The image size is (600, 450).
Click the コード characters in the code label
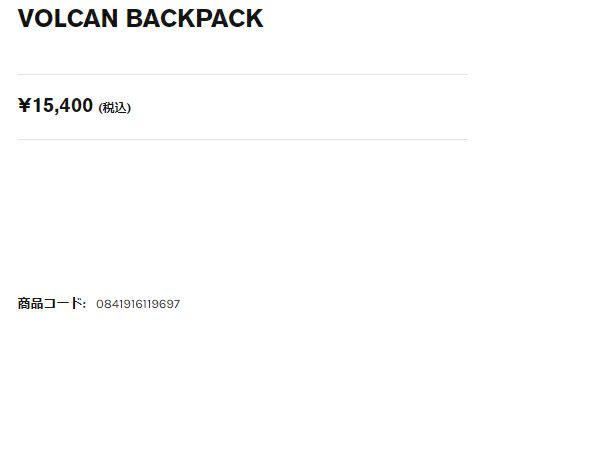pos(62,303)
